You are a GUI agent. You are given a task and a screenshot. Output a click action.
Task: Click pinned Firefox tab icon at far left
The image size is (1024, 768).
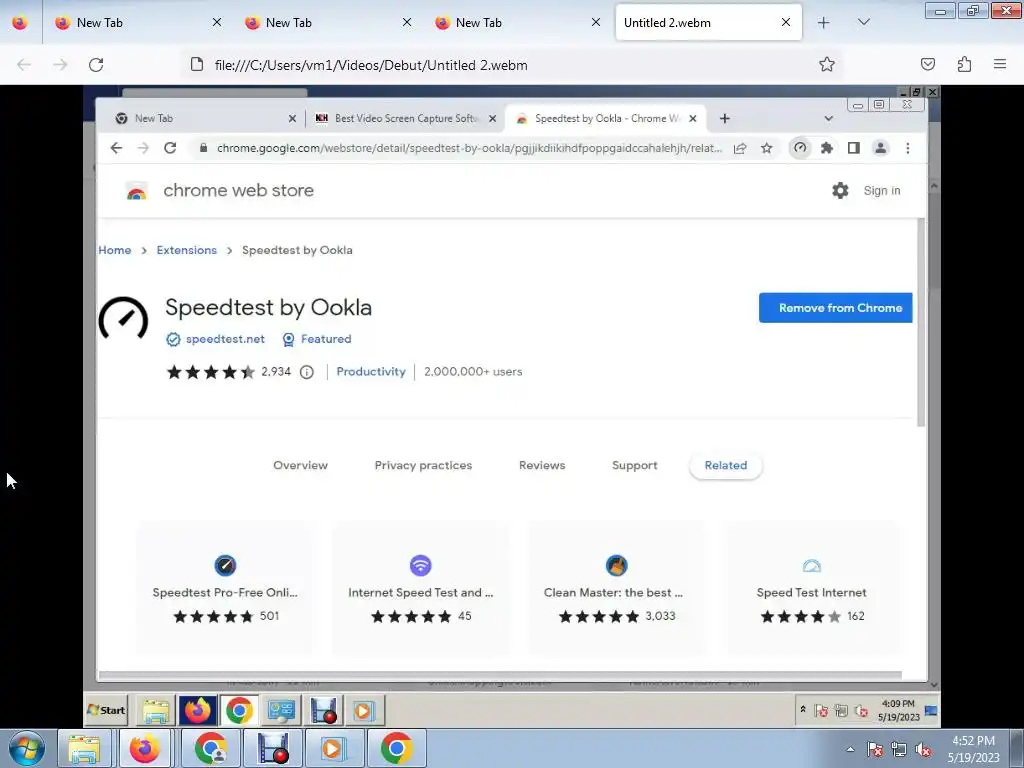(20, 22)
